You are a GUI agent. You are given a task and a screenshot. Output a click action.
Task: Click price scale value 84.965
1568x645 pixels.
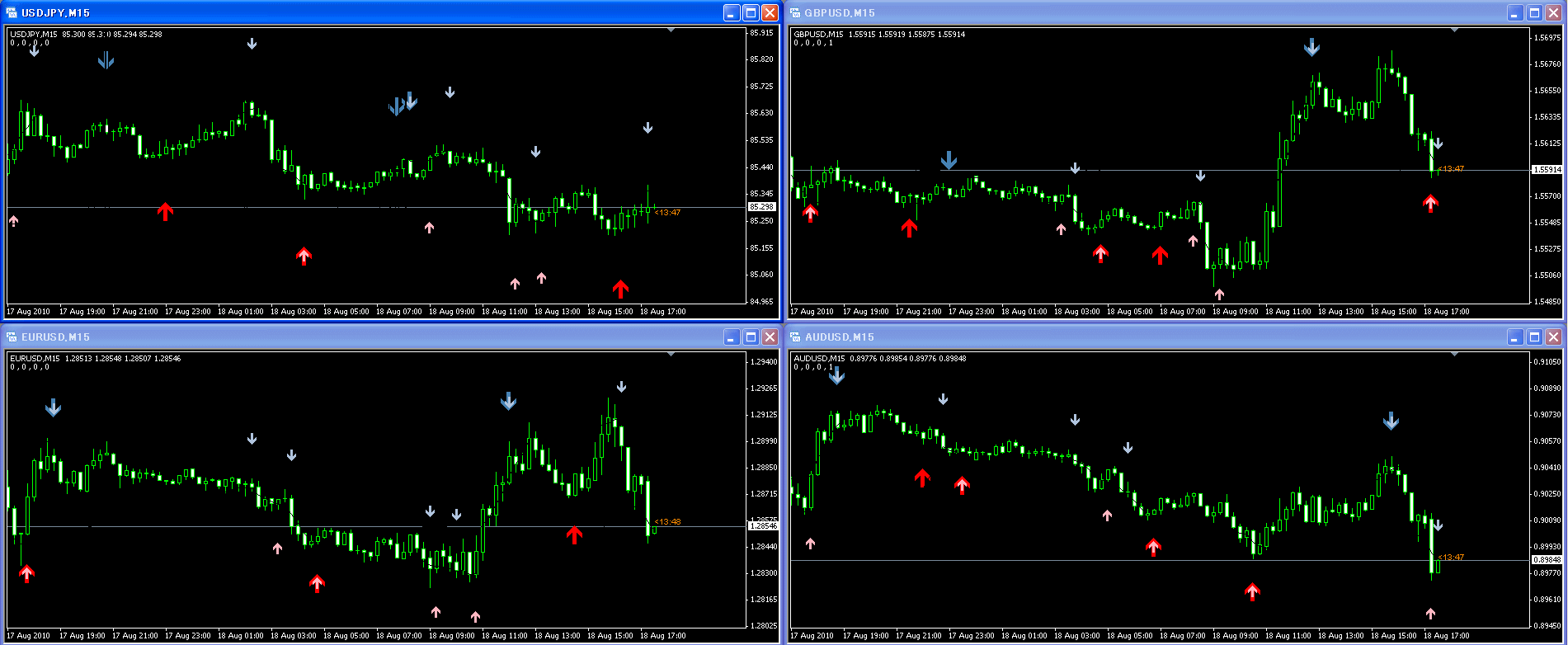(x=762, y=302)
